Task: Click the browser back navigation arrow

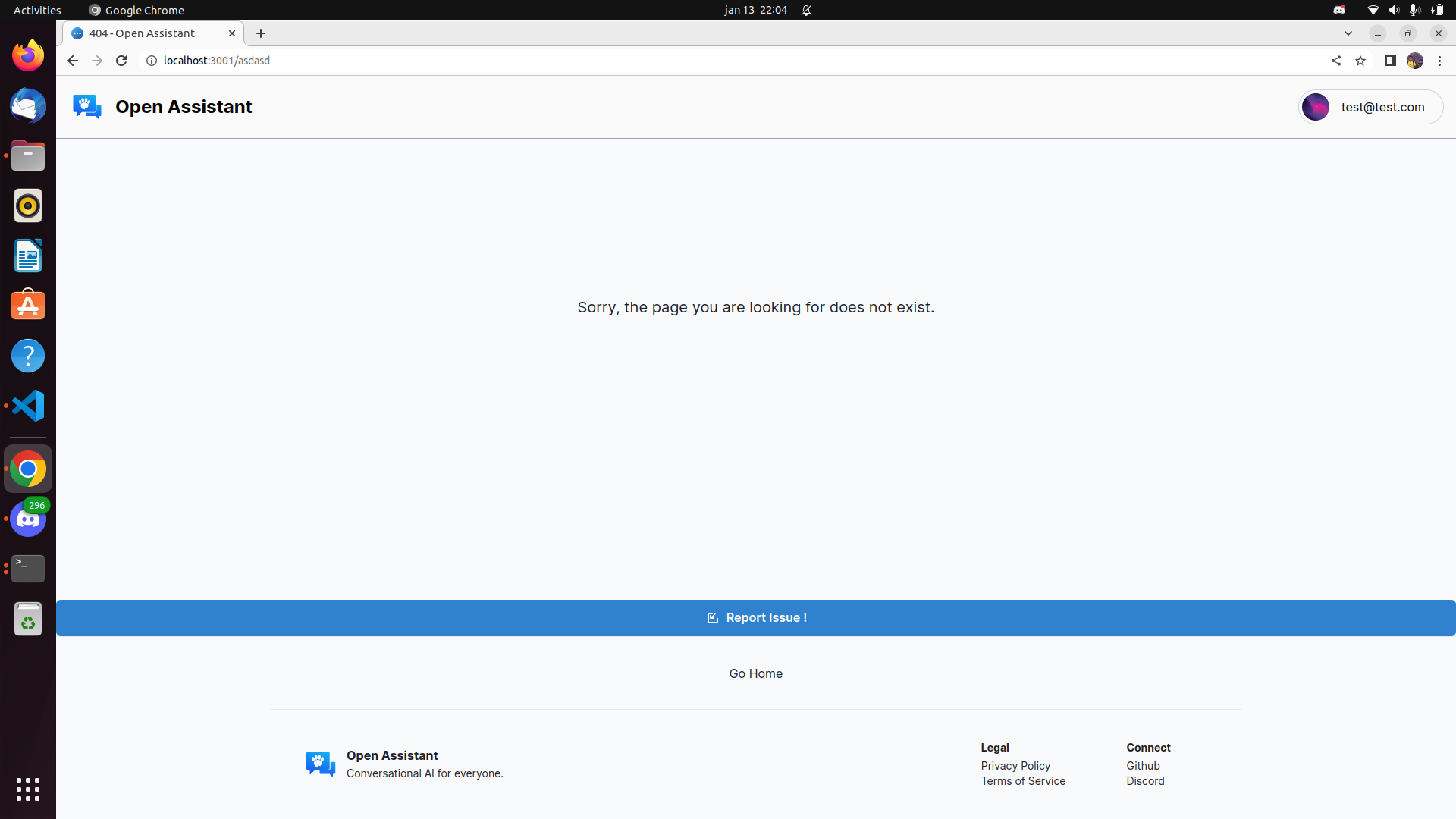Action: click(72, 61)
